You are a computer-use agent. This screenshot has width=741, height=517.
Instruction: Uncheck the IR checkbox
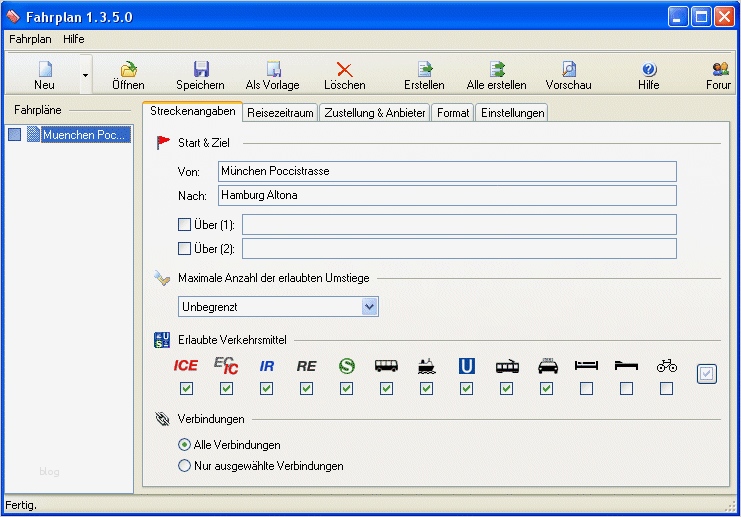pyautogui.click(x=267, y=388)
